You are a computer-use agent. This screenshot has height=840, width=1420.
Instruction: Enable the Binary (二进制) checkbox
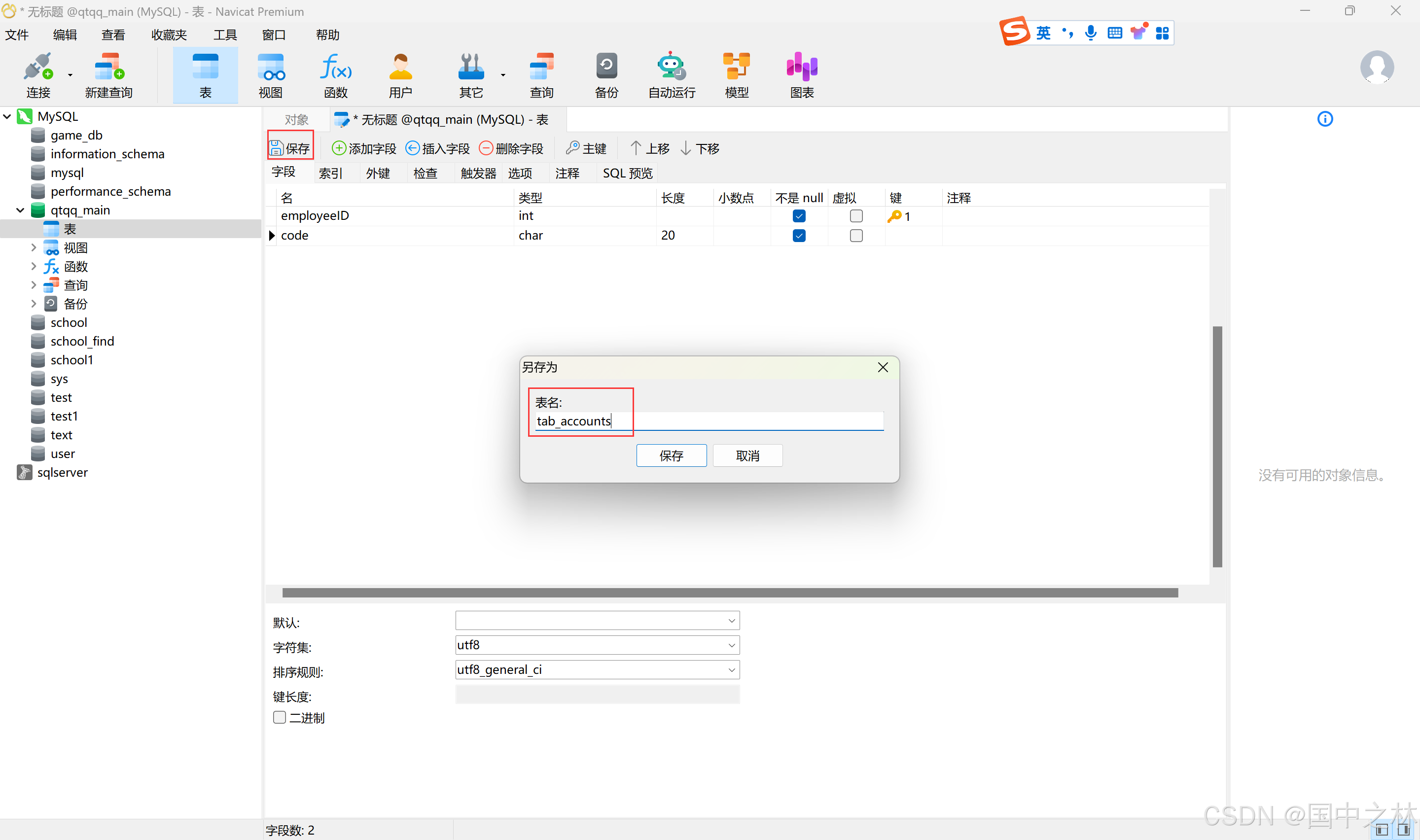(280, 718)
